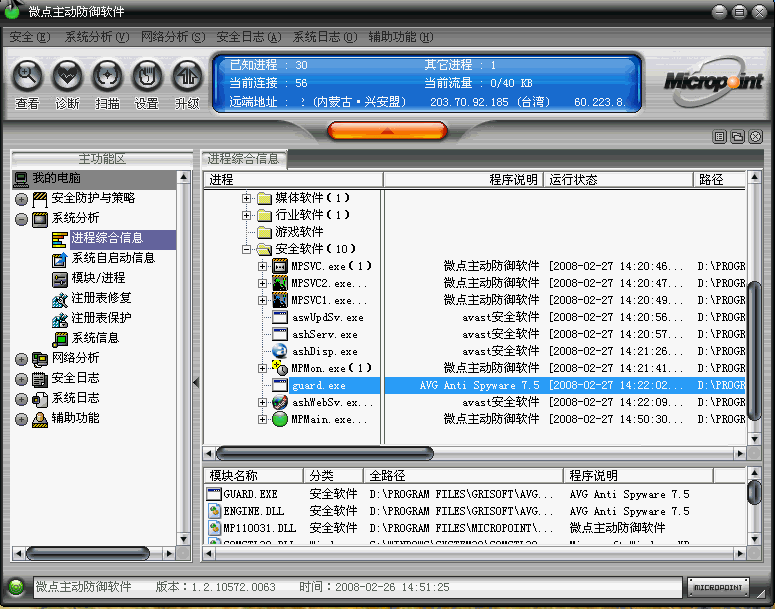Expand MPMon.exe process node
The width and height of the screenshot is (775, 609).
(262, 368)
